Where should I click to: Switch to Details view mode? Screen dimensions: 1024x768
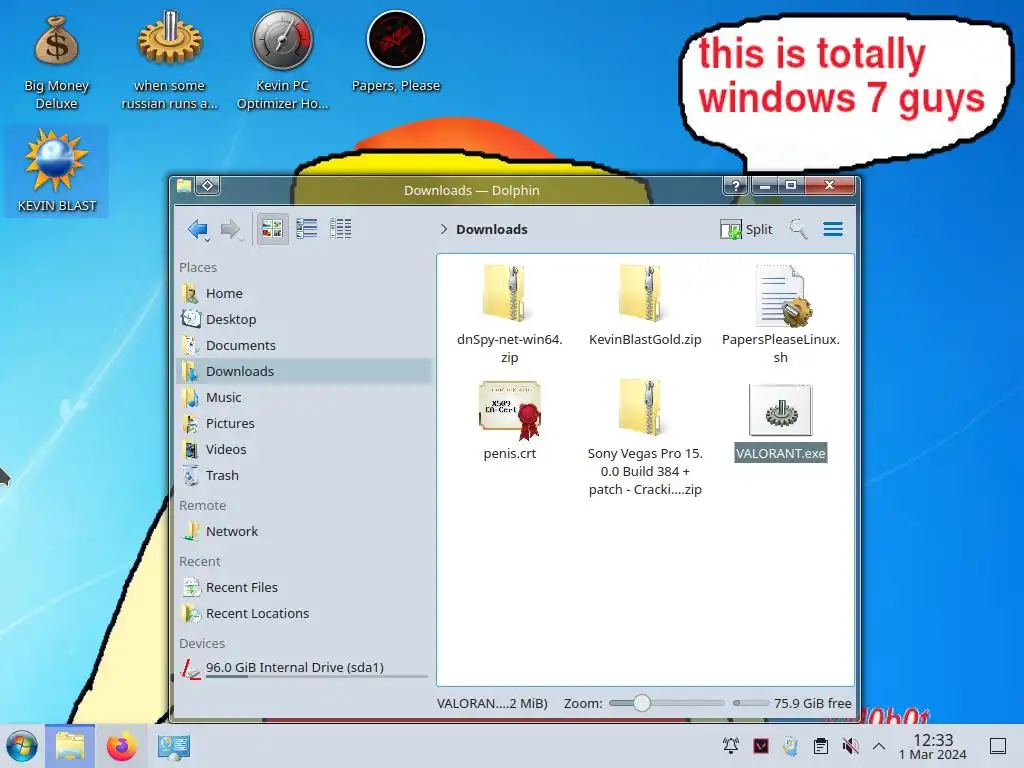point(340,229)
